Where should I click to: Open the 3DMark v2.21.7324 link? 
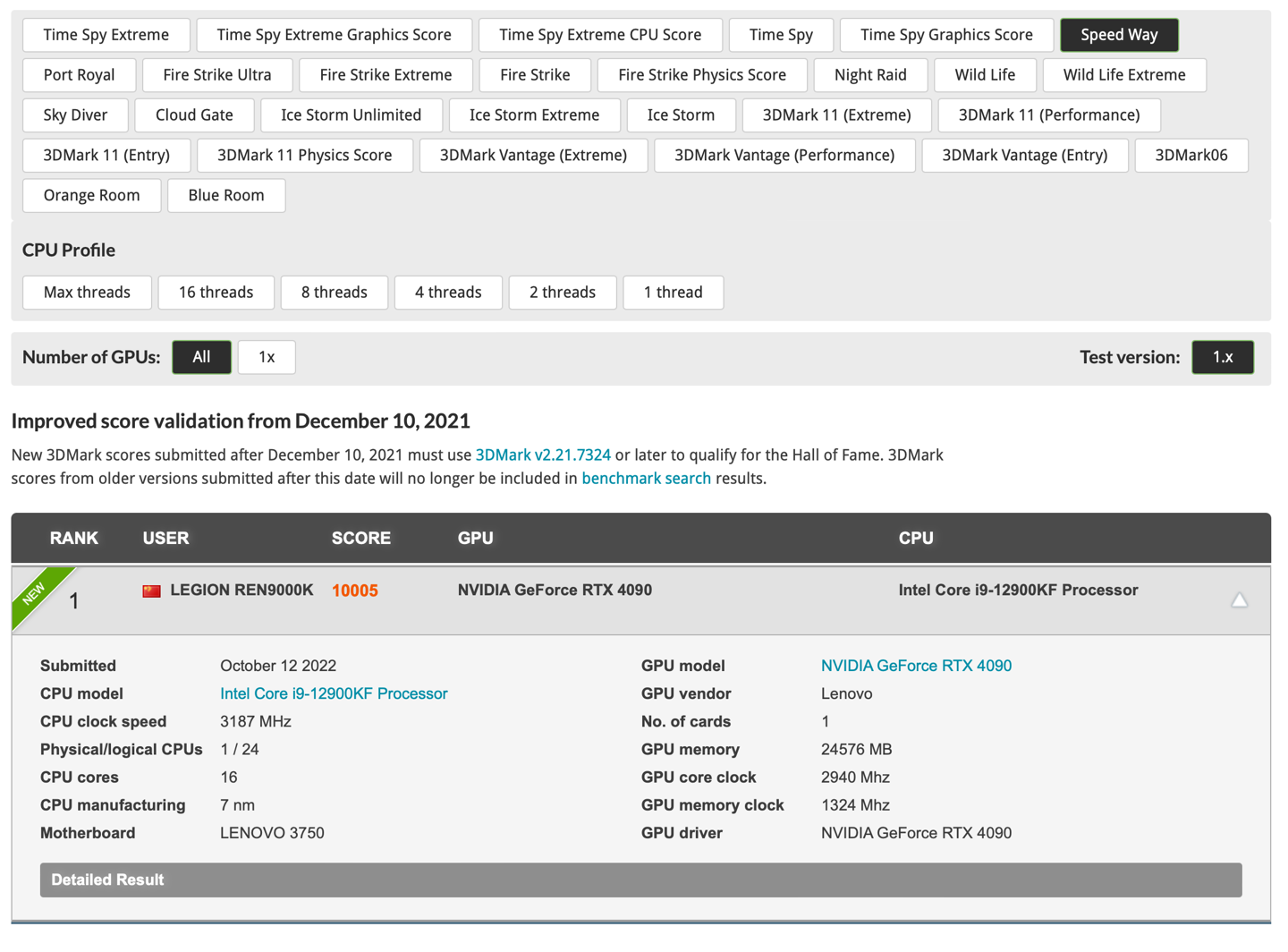point(543,455)
